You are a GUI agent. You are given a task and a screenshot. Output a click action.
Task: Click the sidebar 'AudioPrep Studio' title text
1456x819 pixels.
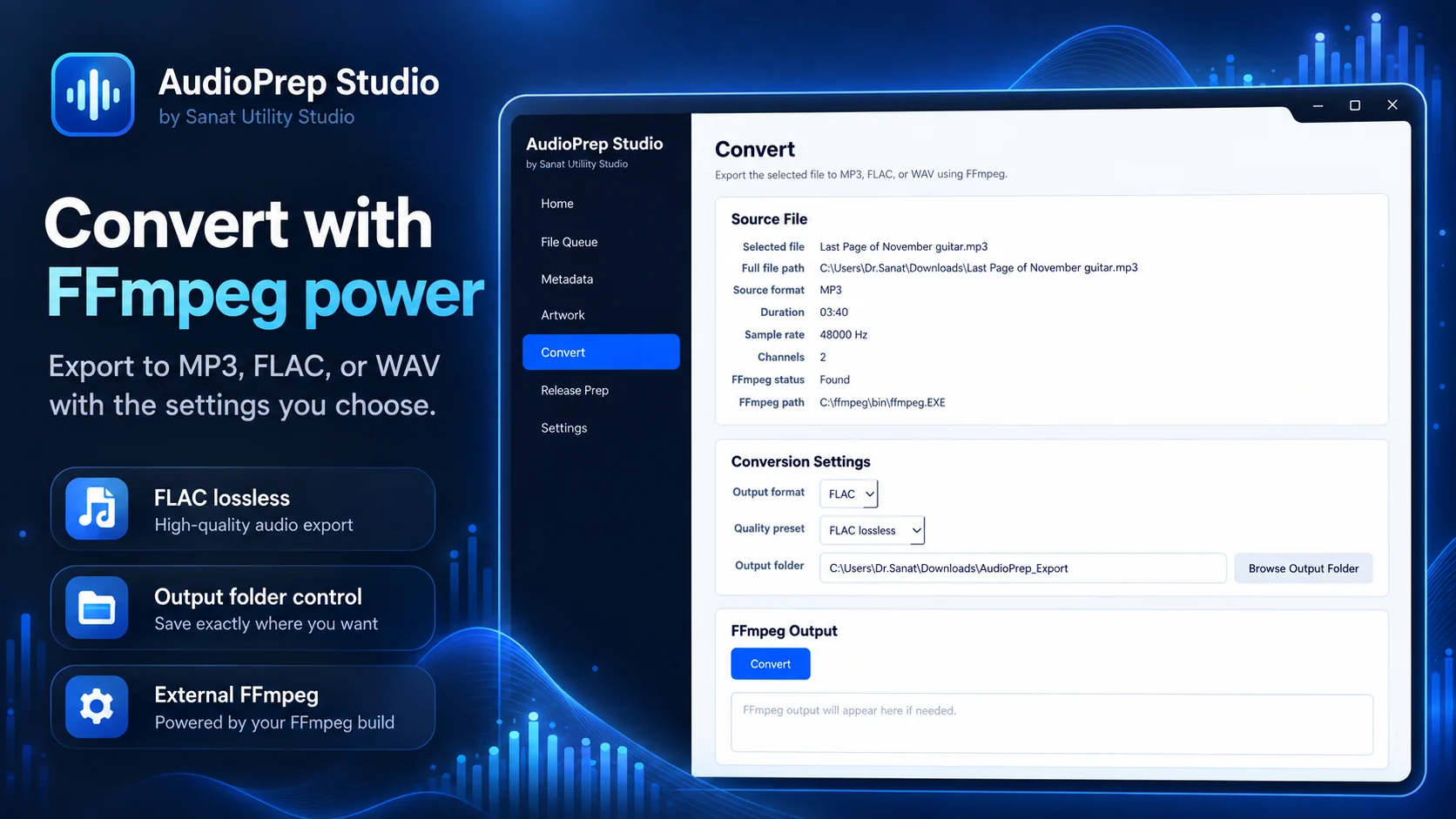tap(595, 144)
